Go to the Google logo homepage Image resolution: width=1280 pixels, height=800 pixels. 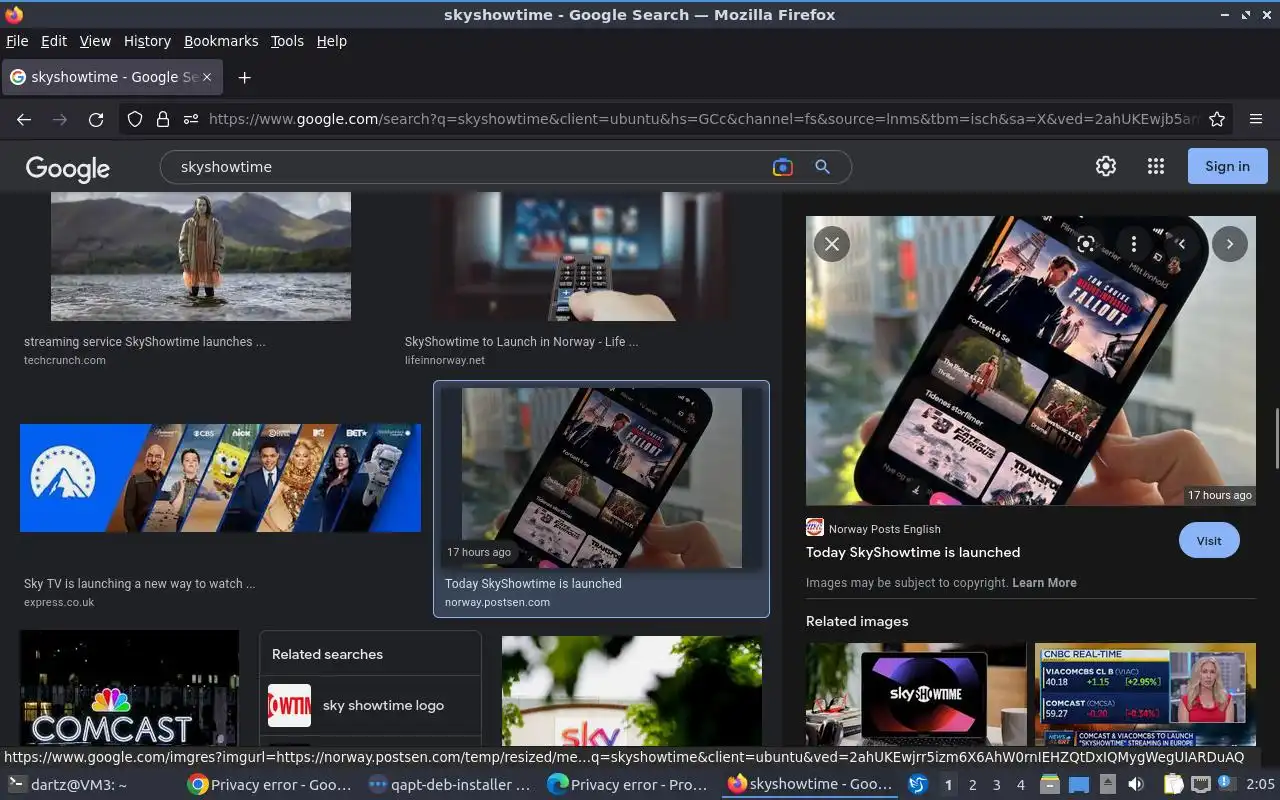click(67, 168)
